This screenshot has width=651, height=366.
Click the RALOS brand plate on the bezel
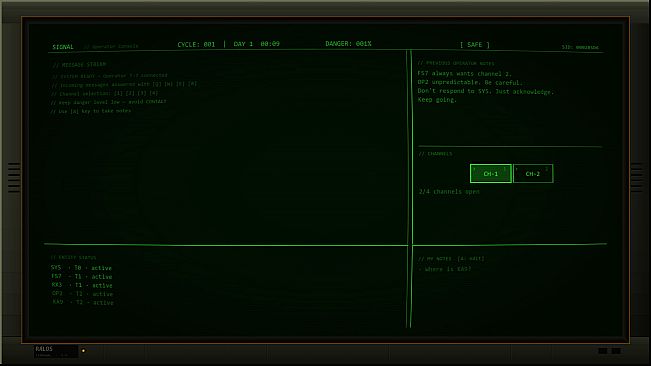coord(56,351)
